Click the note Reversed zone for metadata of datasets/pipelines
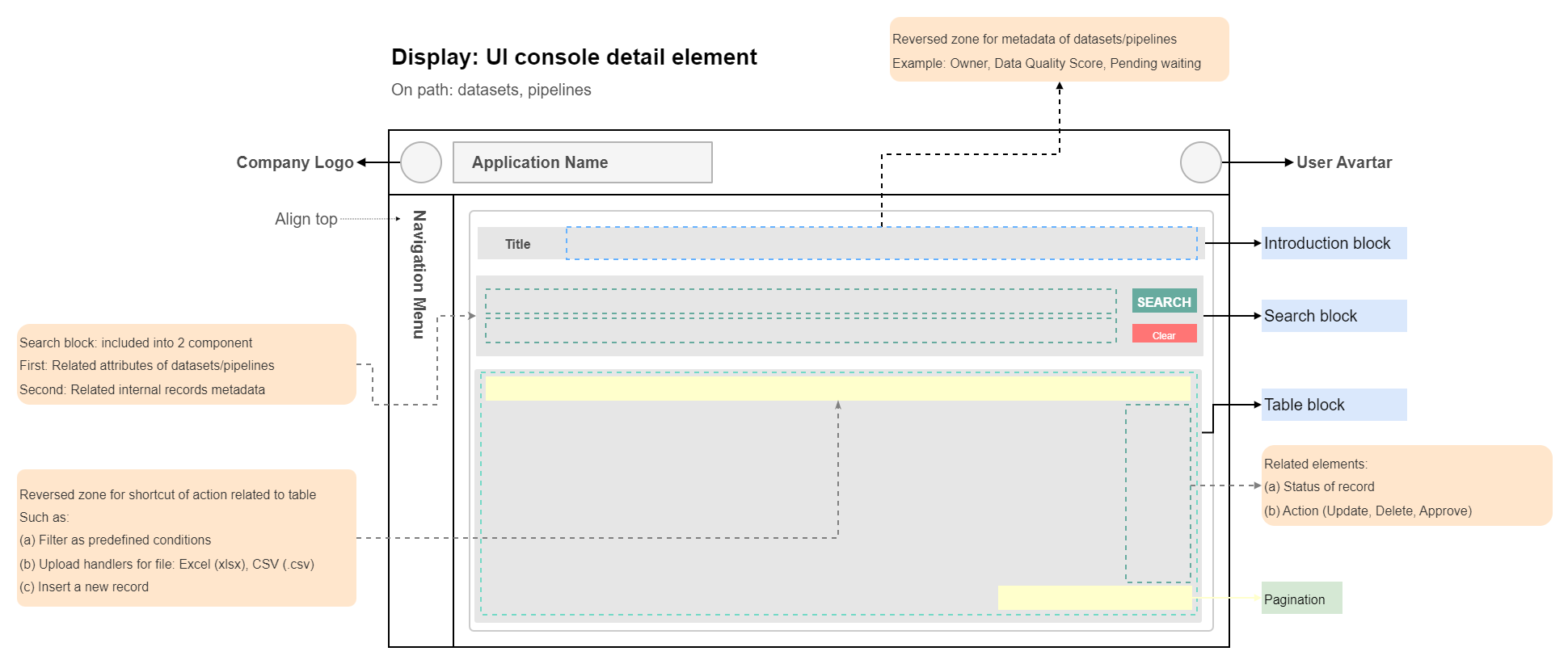 pyautogui.click(x=1035, y=39)
